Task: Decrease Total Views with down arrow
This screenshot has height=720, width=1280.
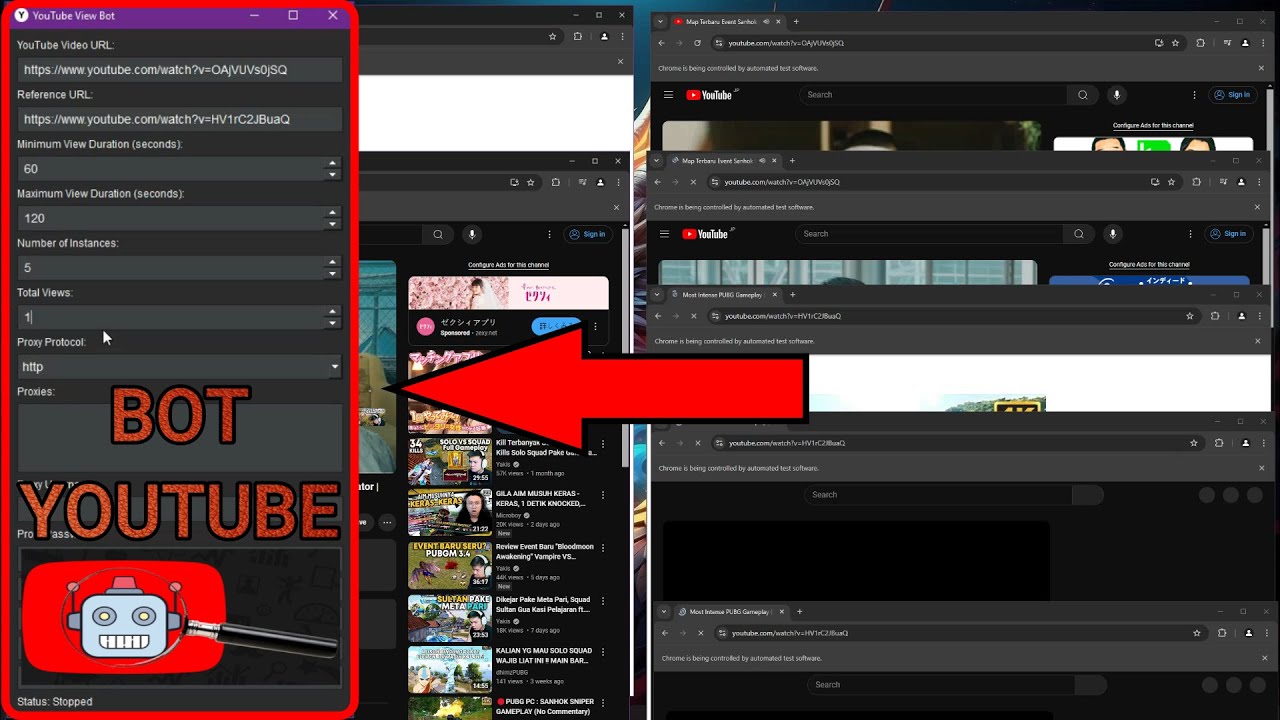Action: [333, 322]
